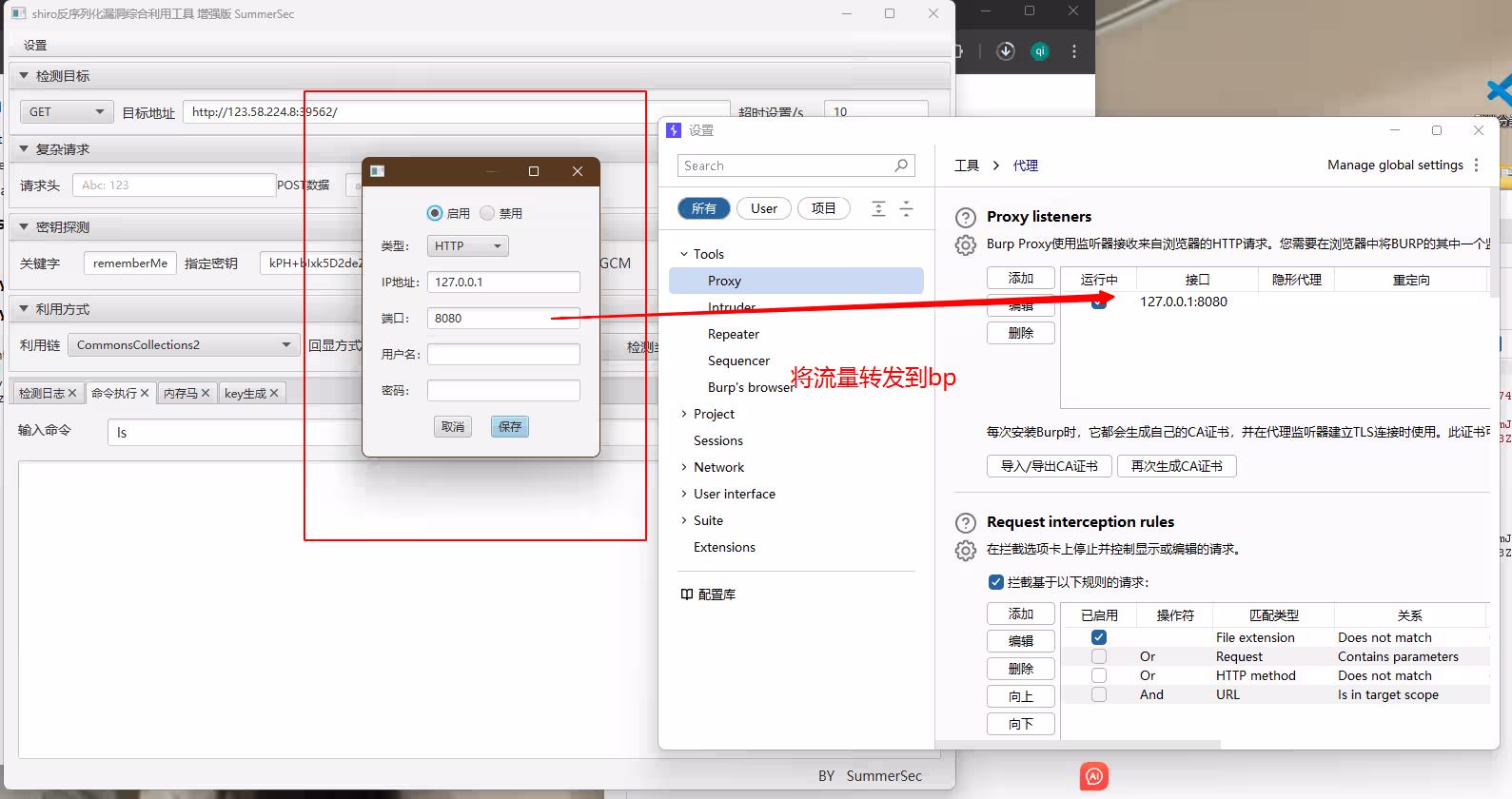Click the 导入/导出CA证书 button

tap(1049, 466)
